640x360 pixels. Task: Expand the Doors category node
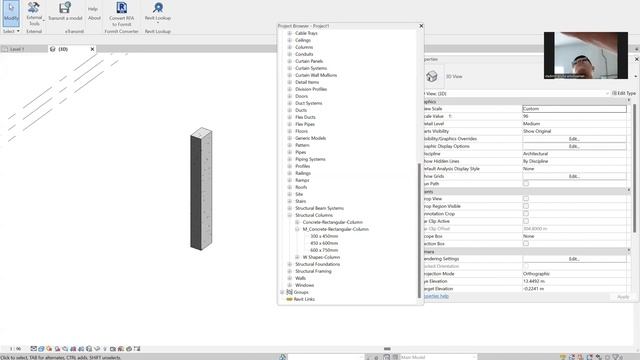point(290,96)
